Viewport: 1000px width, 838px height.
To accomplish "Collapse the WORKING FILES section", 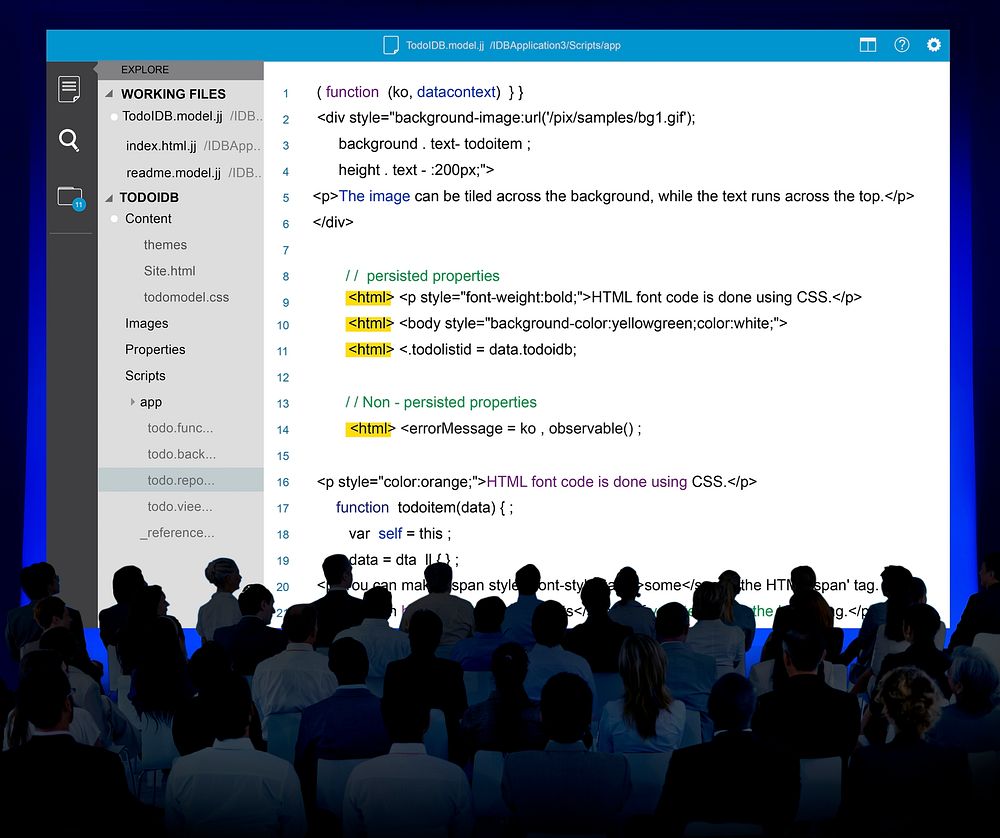I will pos(109,94).
